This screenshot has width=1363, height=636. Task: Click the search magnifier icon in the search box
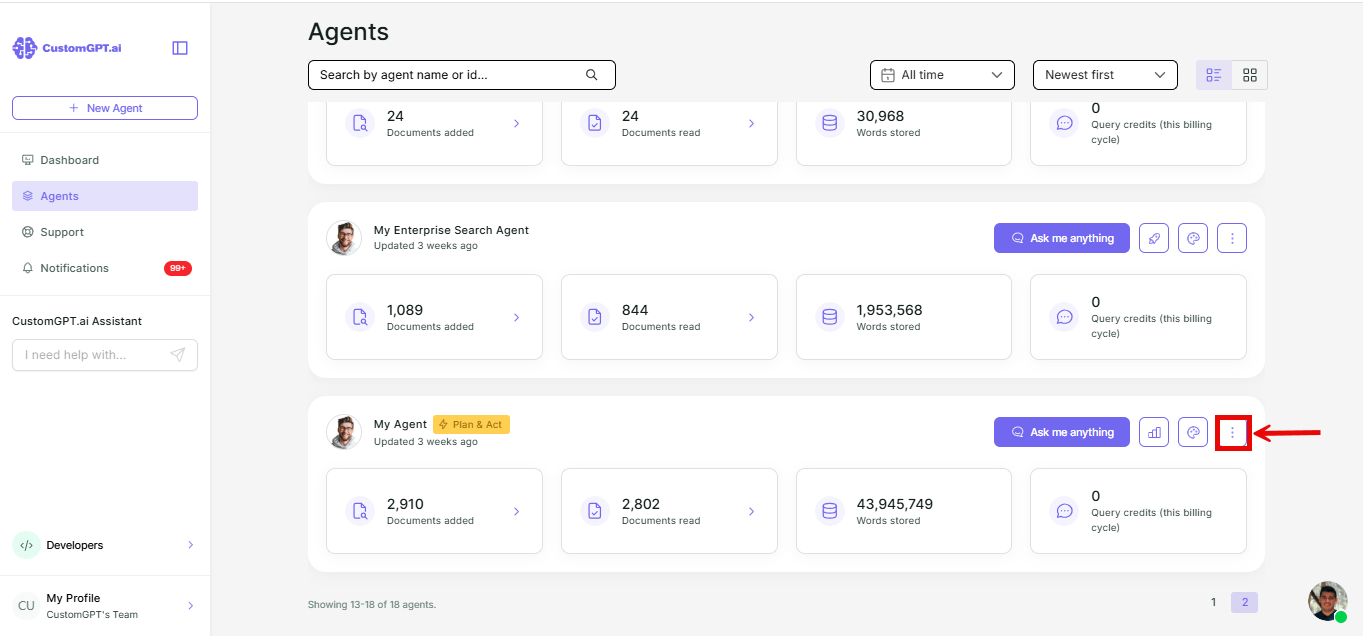[x=591, y=75]
